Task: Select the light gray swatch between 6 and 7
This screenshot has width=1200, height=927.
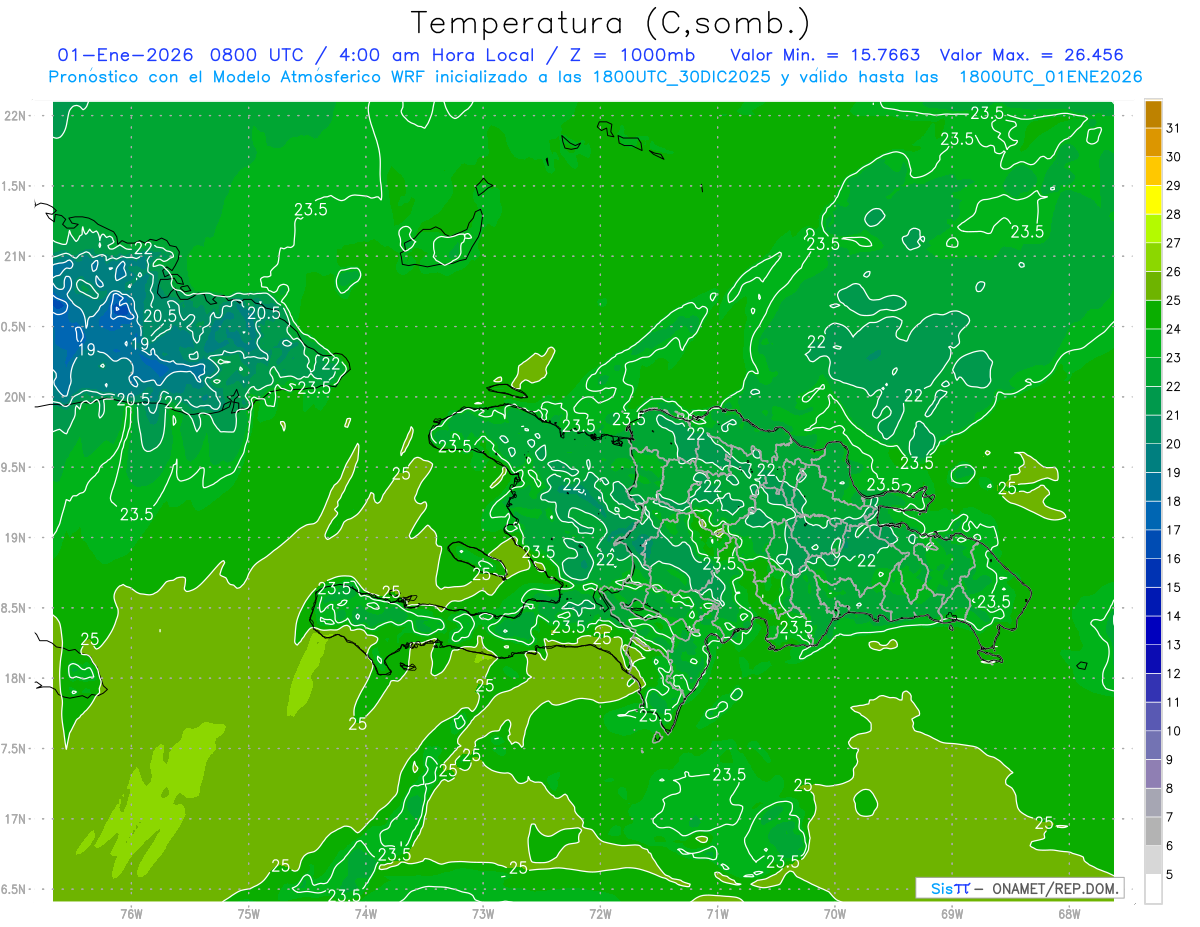Action: point(1153,831)
